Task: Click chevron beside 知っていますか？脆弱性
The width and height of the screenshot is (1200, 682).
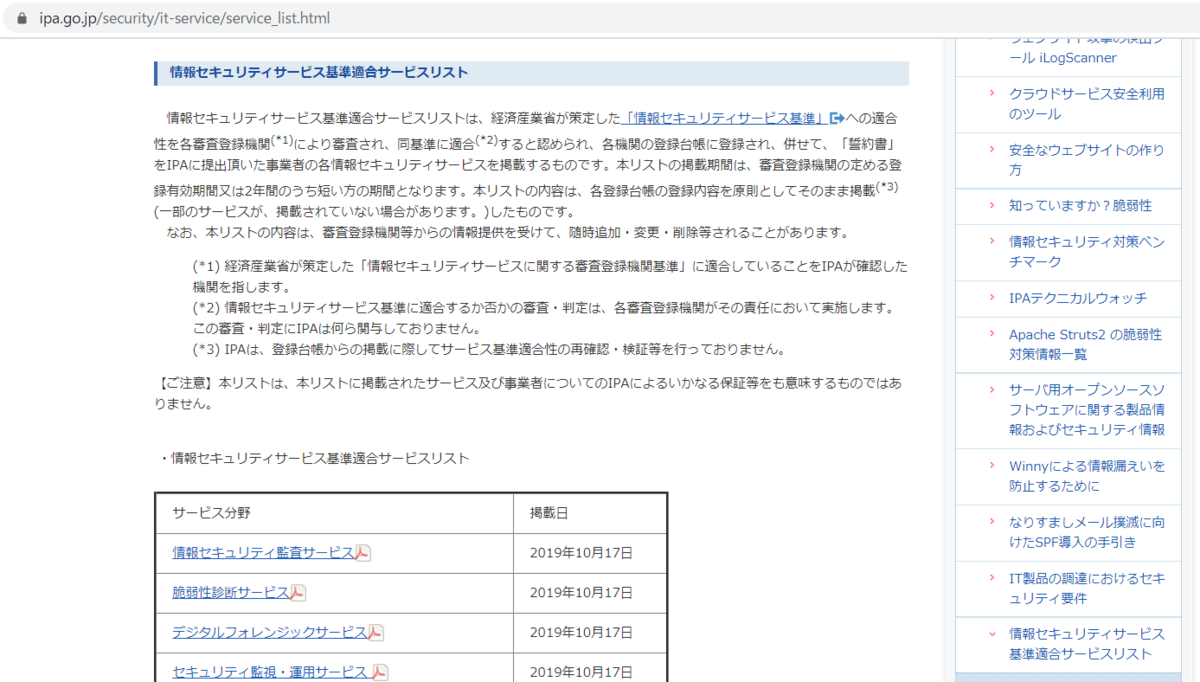Action: click(991, 205)
